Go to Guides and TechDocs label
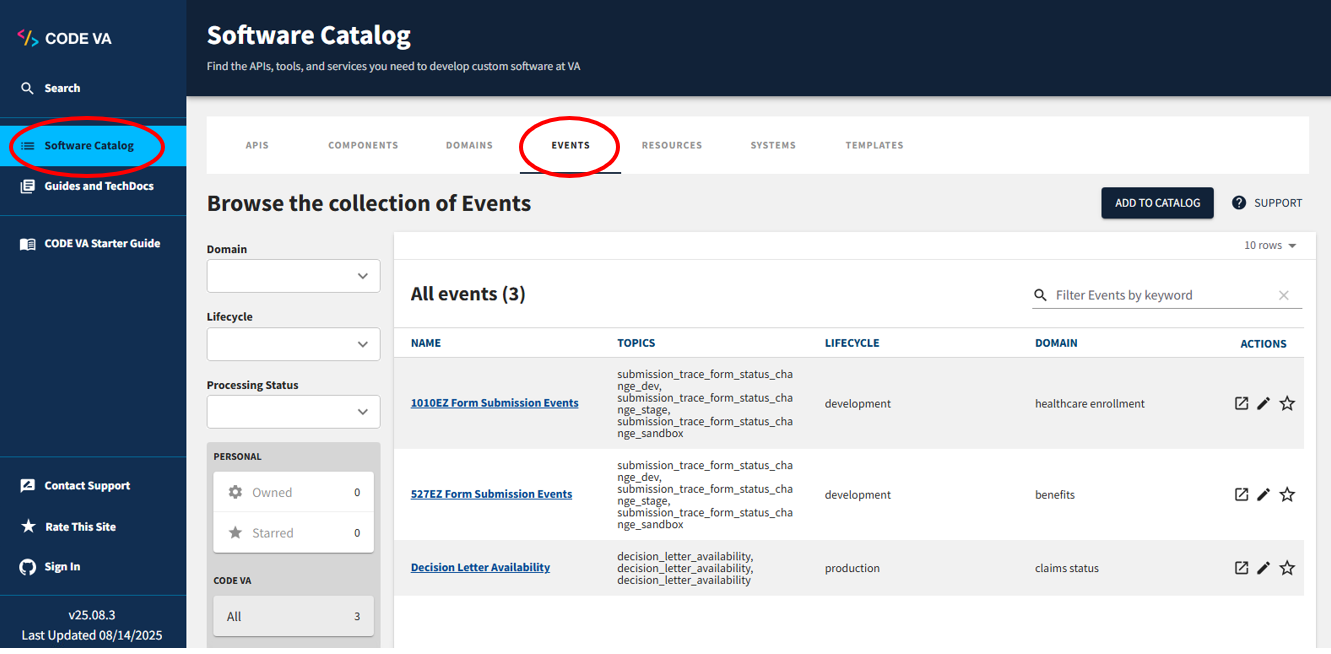The height and width of the screenshot is (654, 1331). (99, 186)
